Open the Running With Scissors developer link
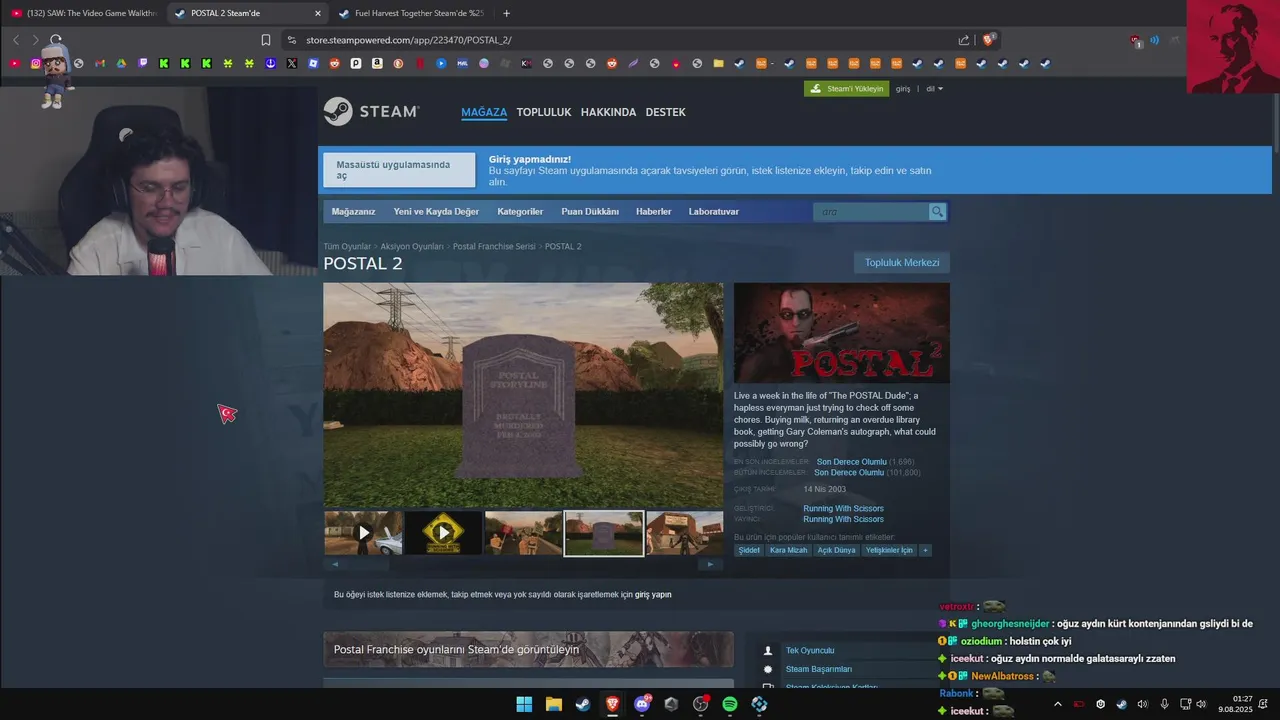Image resolution: width=1280 pixels, height=720 pixels. point(843,508)
